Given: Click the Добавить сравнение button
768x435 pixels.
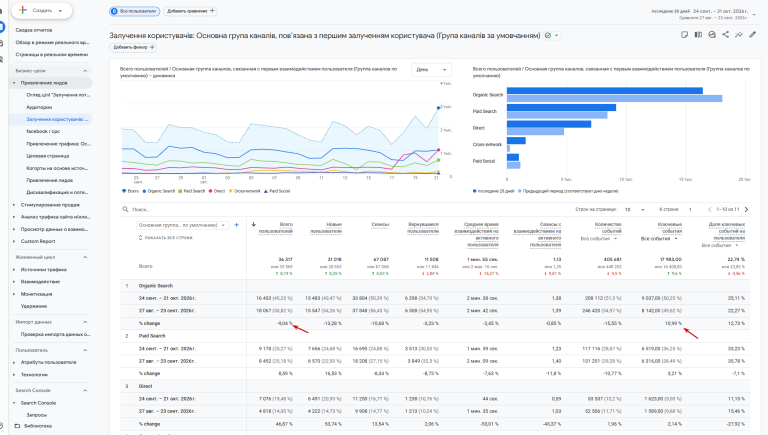Looking at the screenshot, I should (190, 11).
